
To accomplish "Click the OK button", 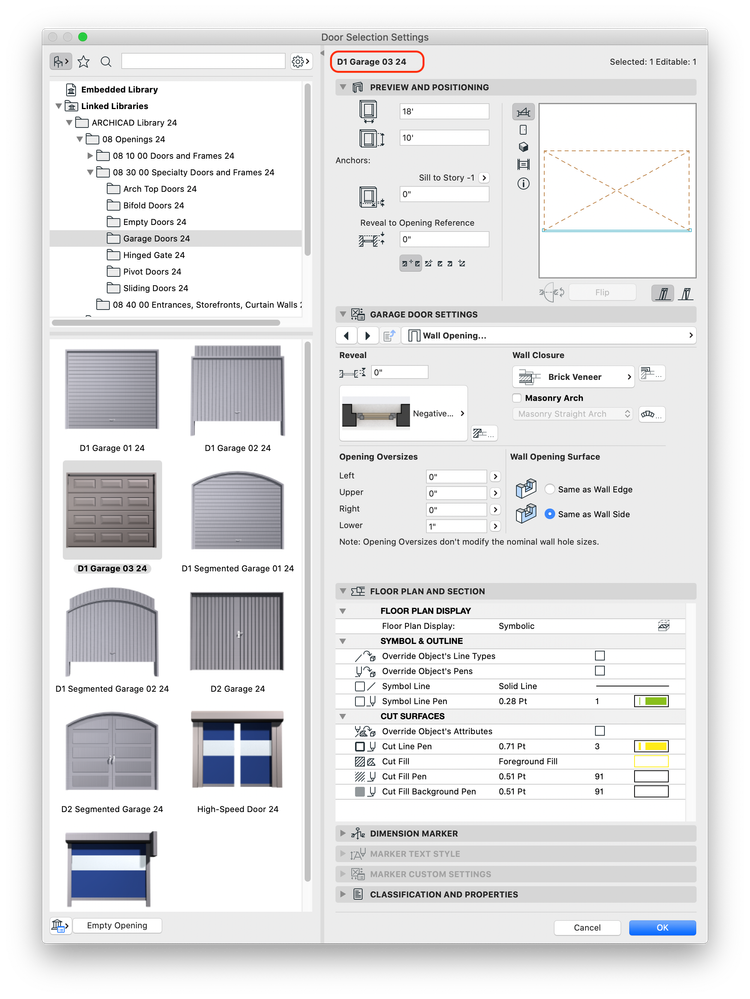I will [x=662, y=928].
